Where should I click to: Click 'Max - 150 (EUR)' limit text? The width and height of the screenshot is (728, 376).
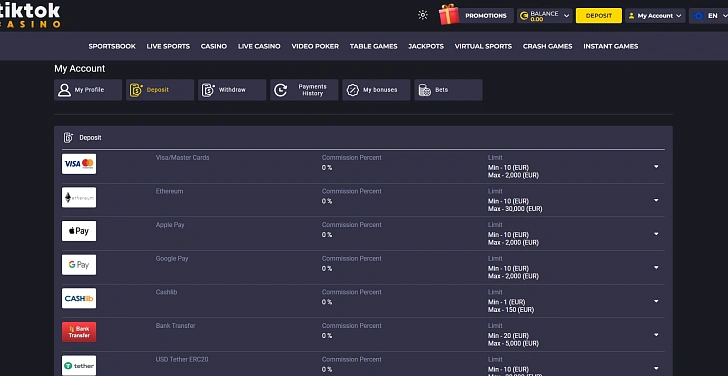click(x=511, y=310)
